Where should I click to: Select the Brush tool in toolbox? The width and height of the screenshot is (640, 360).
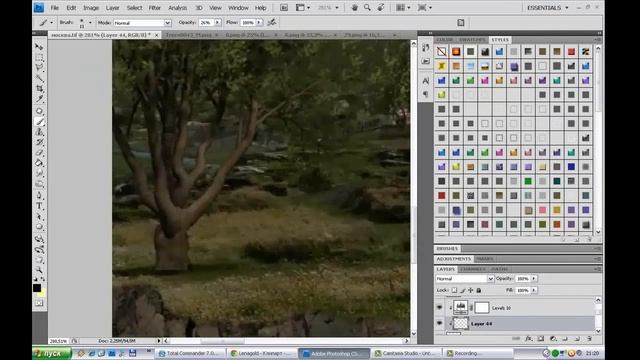tap(39, 122)
